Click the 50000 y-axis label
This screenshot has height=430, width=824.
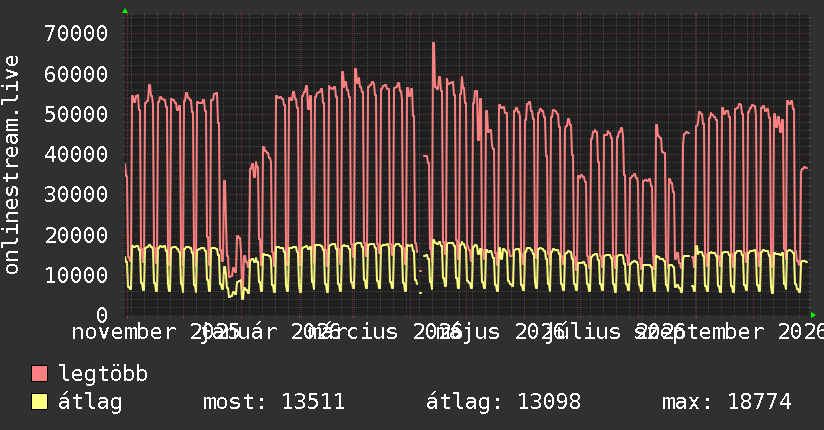click(x=76, y=114)
